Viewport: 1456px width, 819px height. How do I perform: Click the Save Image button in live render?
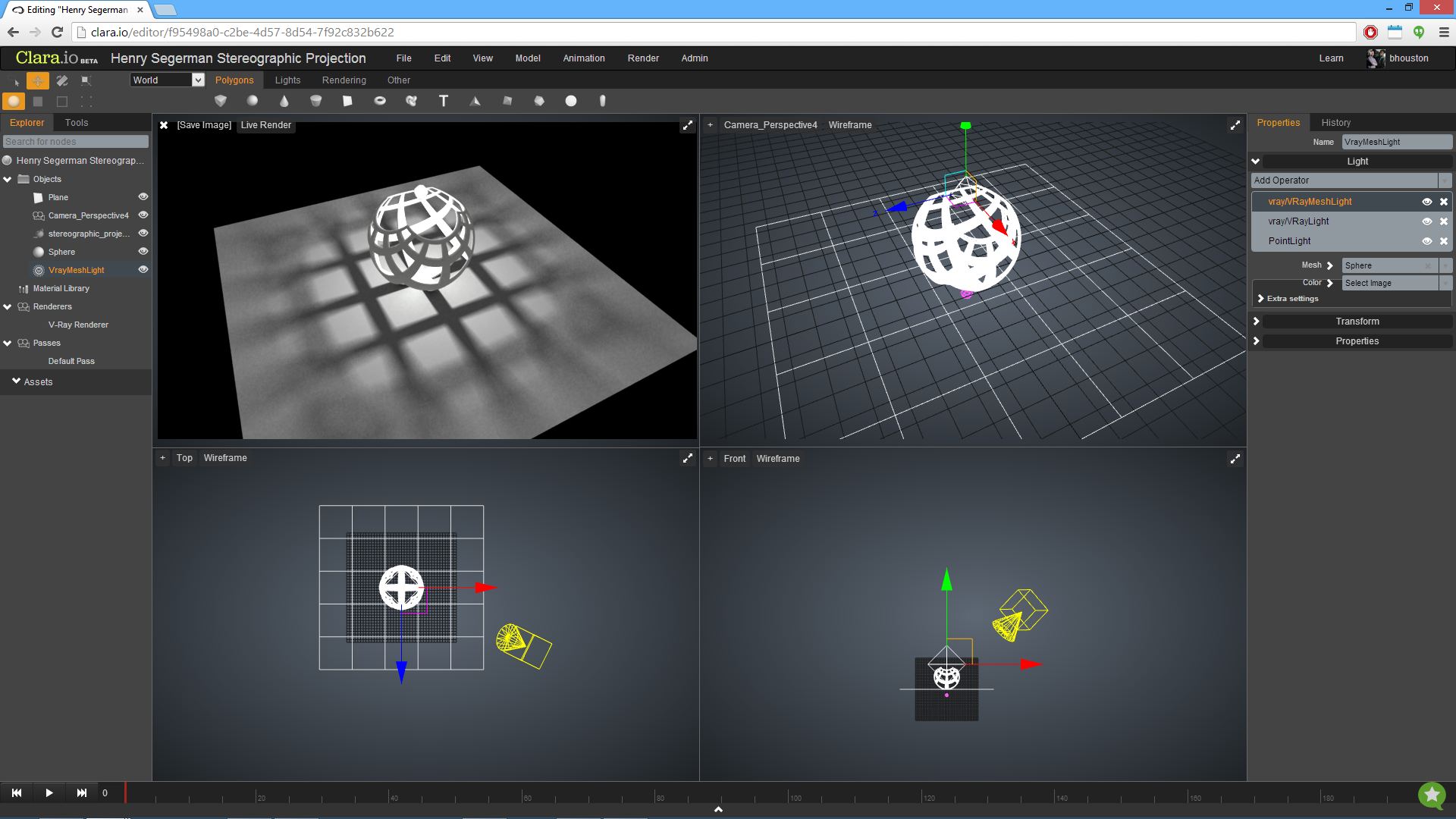tap(204, 125)
